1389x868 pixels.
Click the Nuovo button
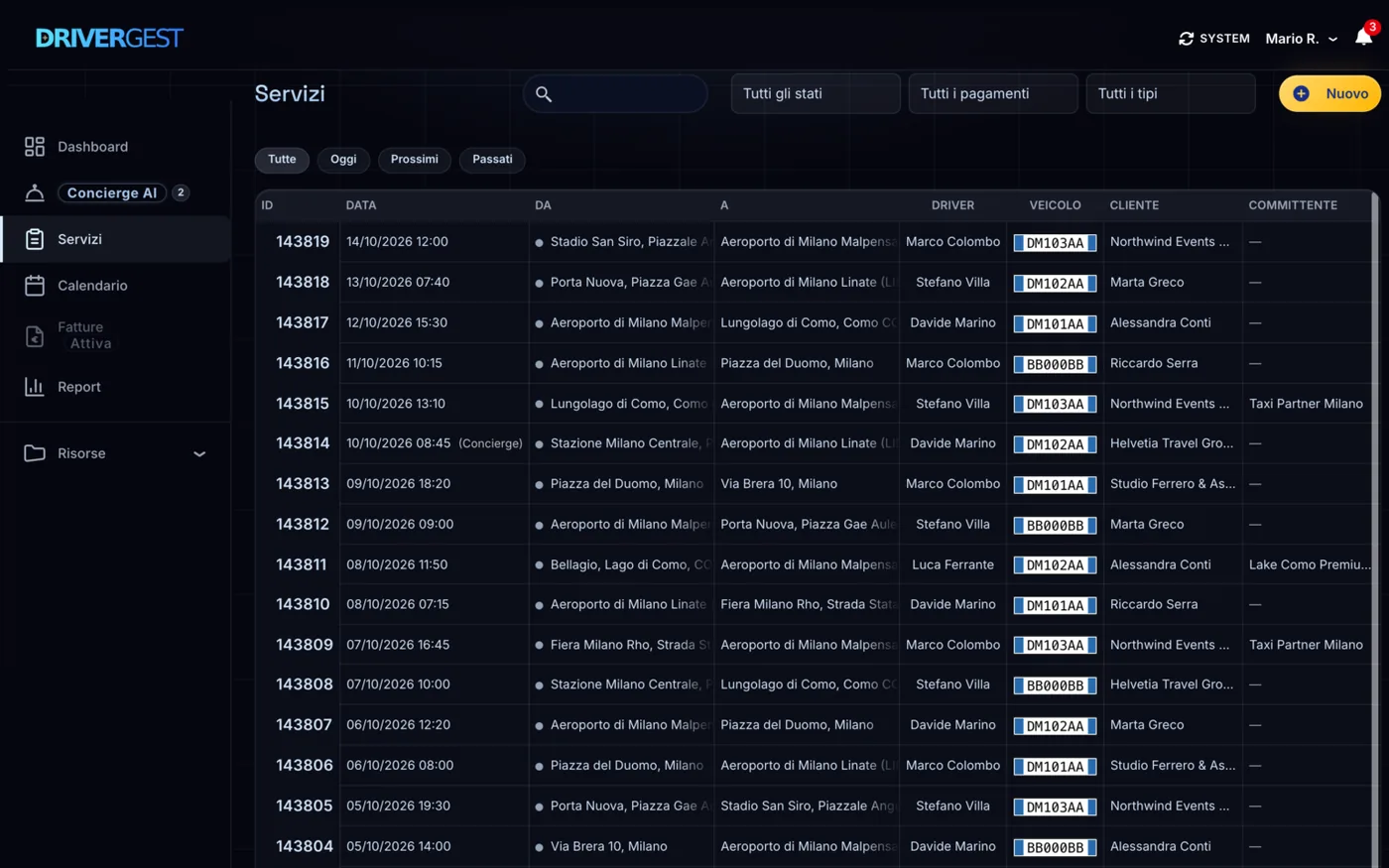coord(1329,93)
